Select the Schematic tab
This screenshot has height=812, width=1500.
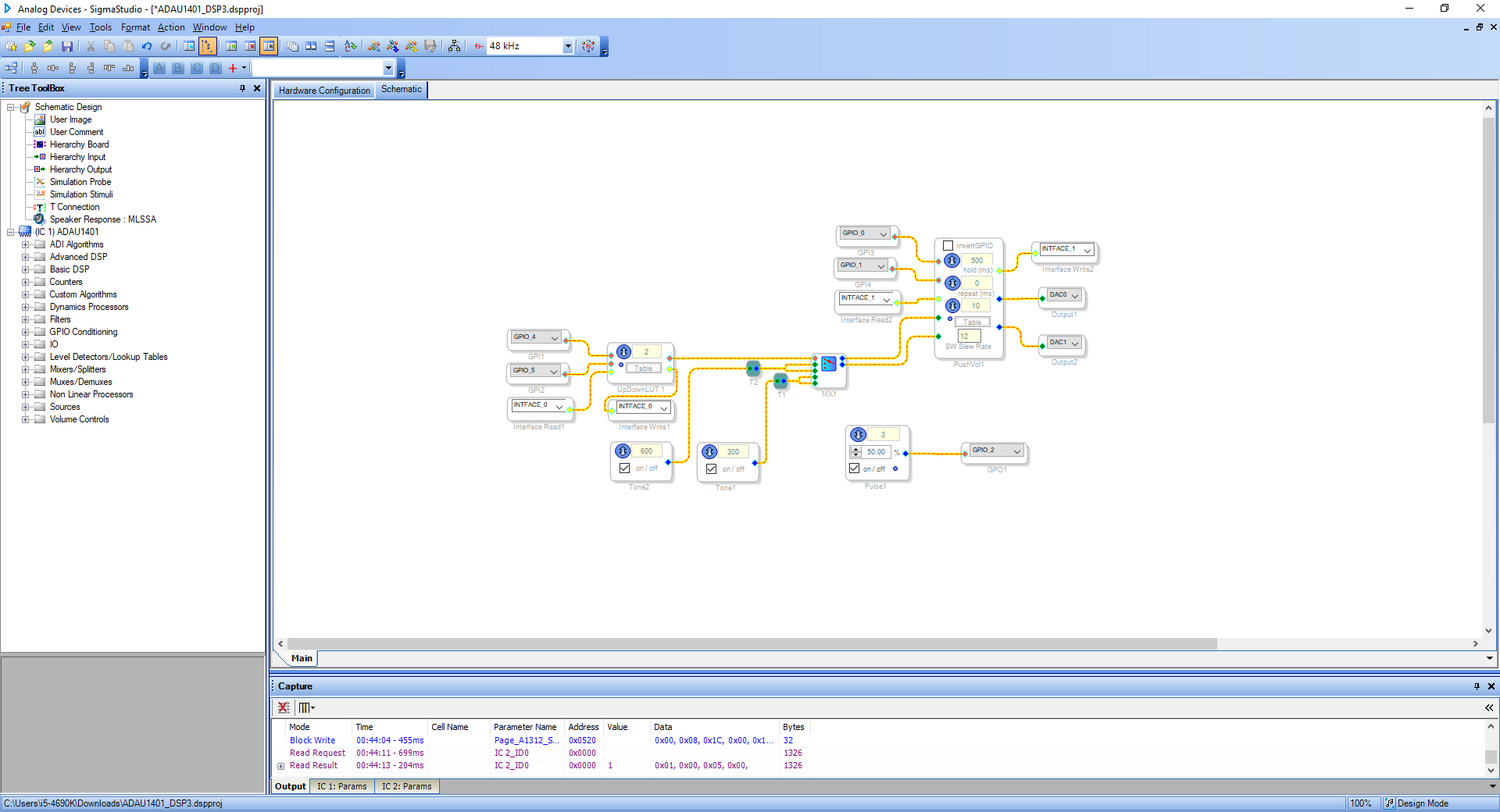pos(402,89)
